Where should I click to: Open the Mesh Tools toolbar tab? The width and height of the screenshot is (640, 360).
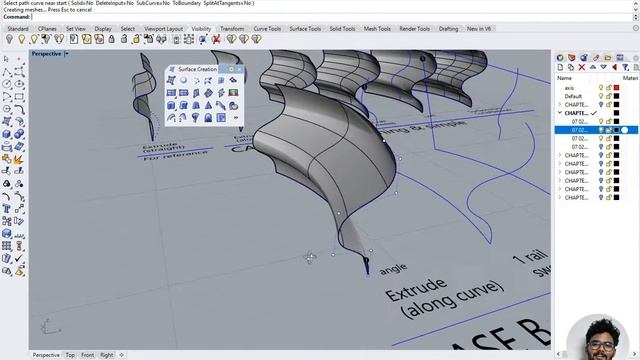[x=377, y=29]
